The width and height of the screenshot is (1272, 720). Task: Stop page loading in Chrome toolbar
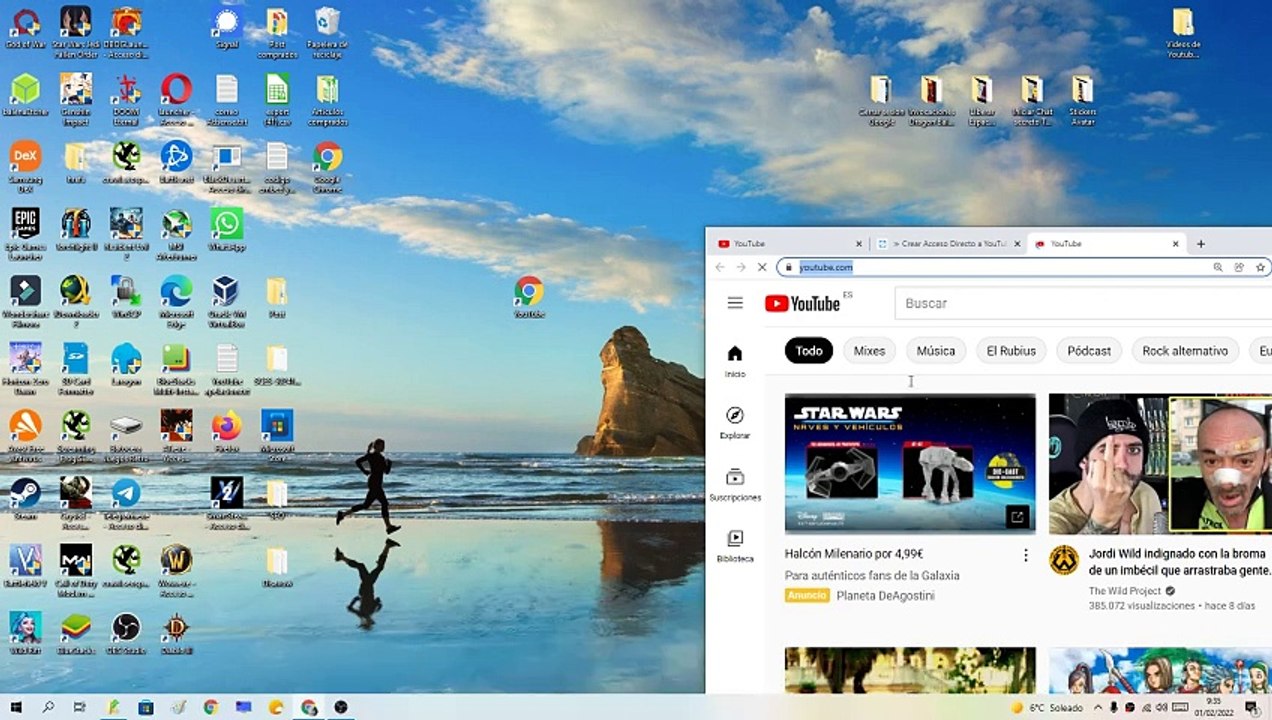click(x=762, y=267)
